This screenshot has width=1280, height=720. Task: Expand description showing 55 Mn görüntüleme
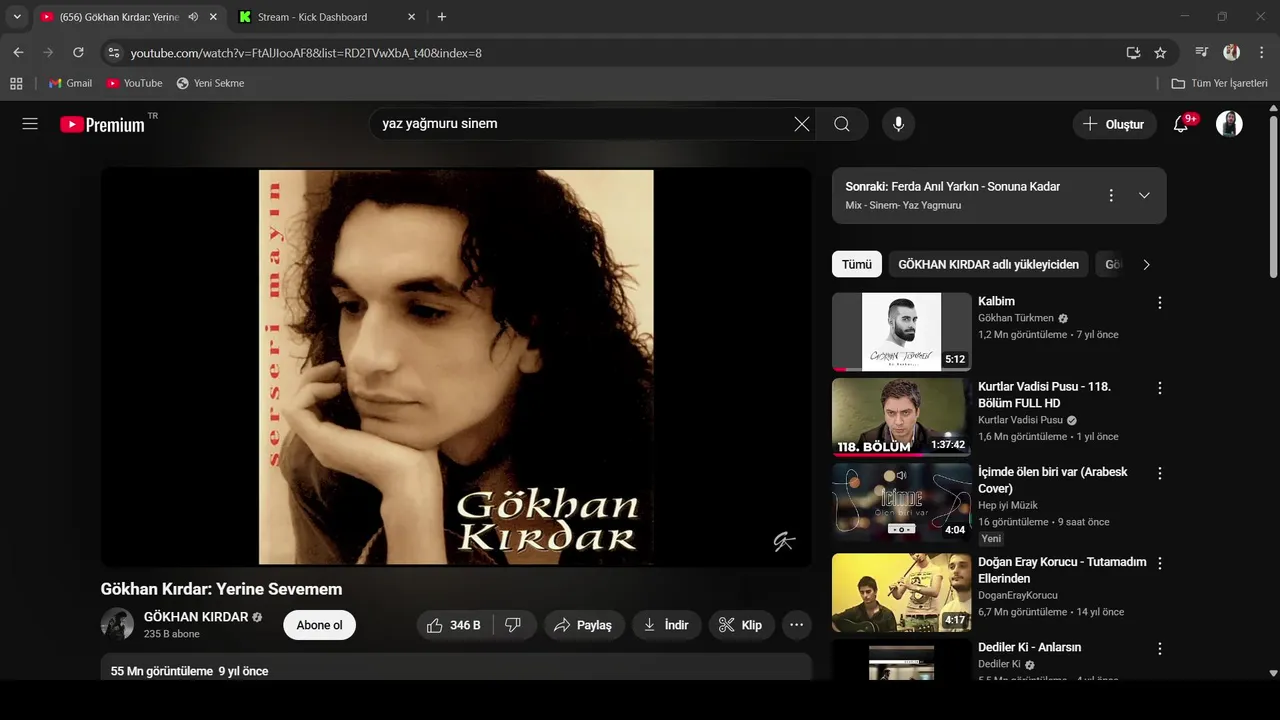click(456, 668)
